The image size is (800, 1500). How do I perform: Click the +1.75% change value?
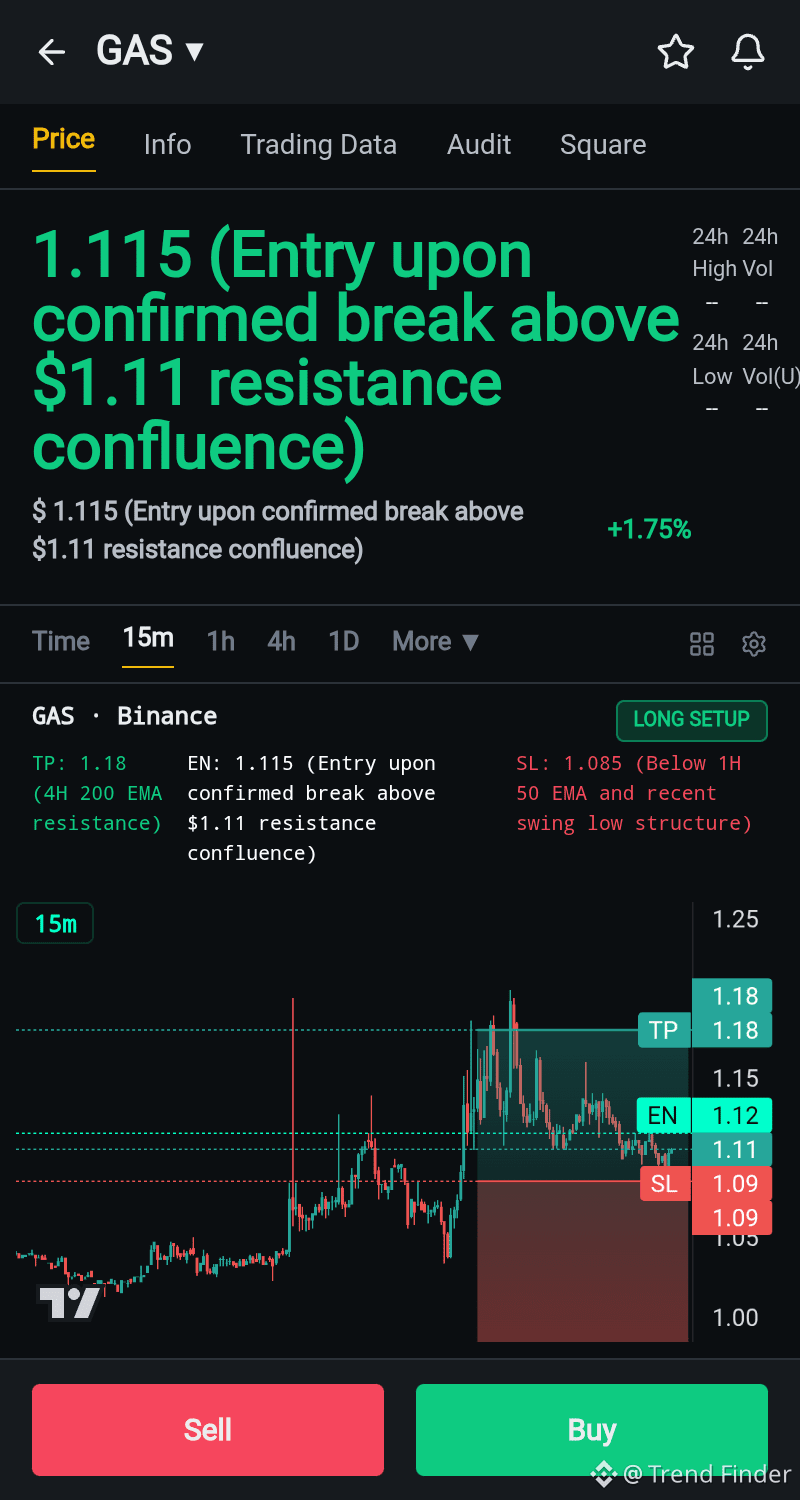[649, 530]
